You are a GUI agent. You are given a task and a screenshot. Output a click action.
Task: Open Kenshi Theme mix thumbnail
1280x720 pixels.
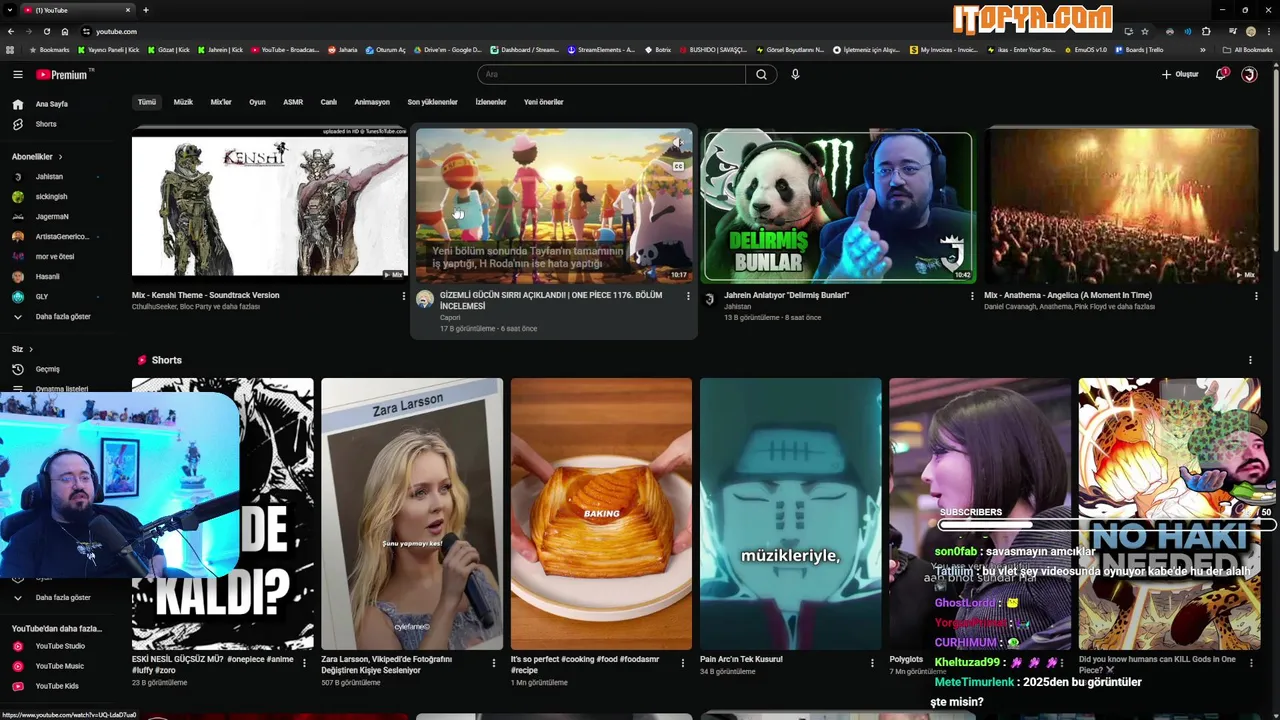270,205
